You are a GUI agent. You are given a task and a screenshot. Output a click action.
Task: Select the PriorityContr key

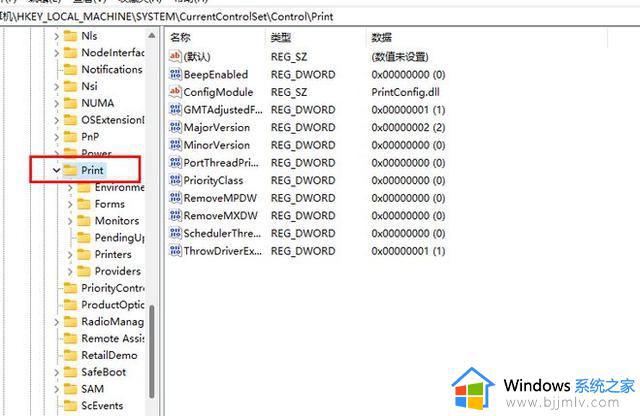(x=113, y=288)
